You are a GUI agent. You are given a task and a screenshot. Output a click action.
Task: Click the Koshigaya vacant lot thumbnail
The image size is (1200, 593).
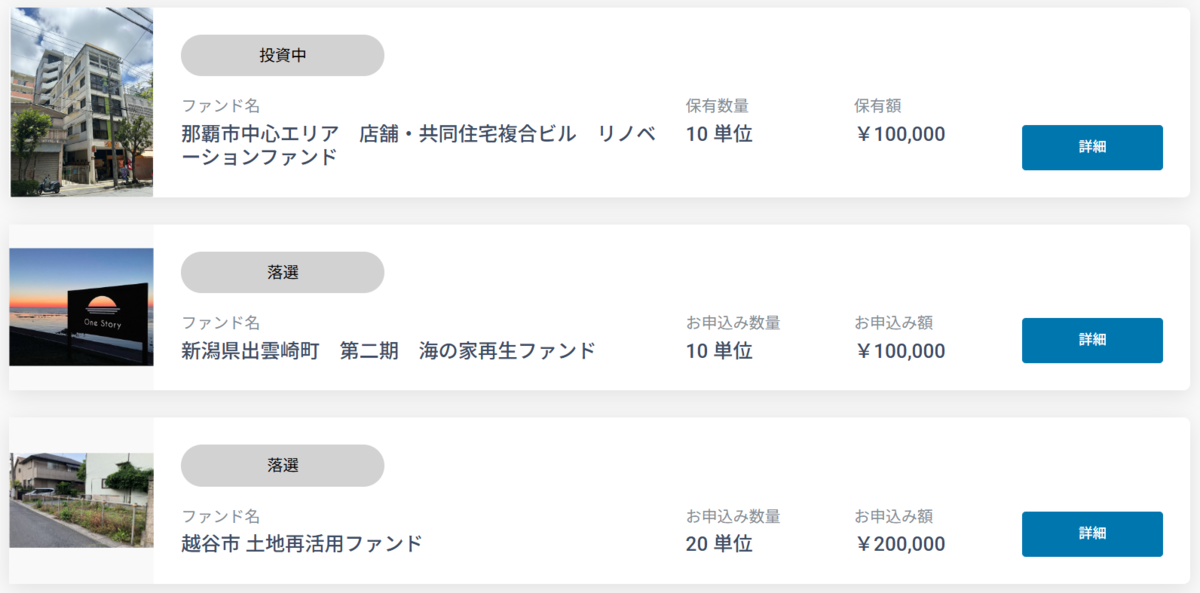tap(82, 500)
